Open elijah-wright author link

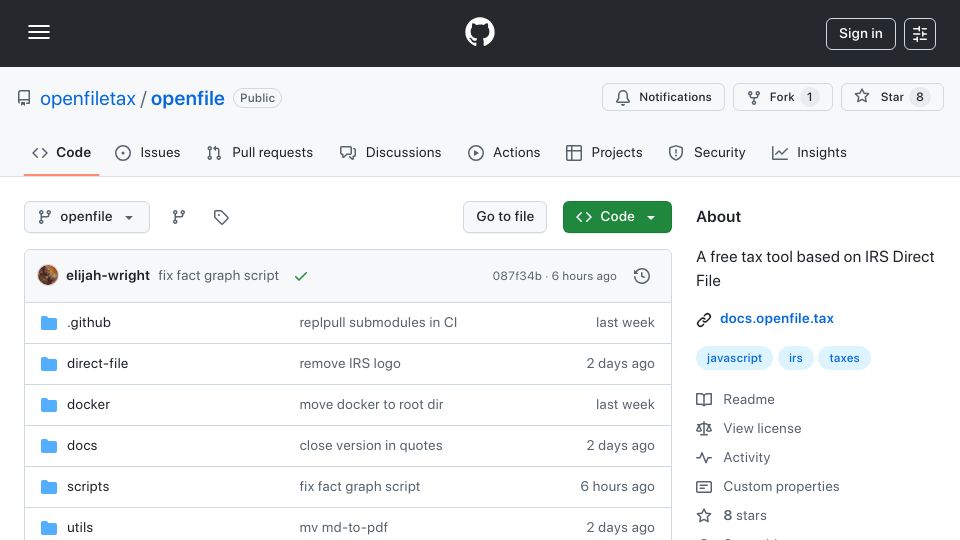click(108, 276)
